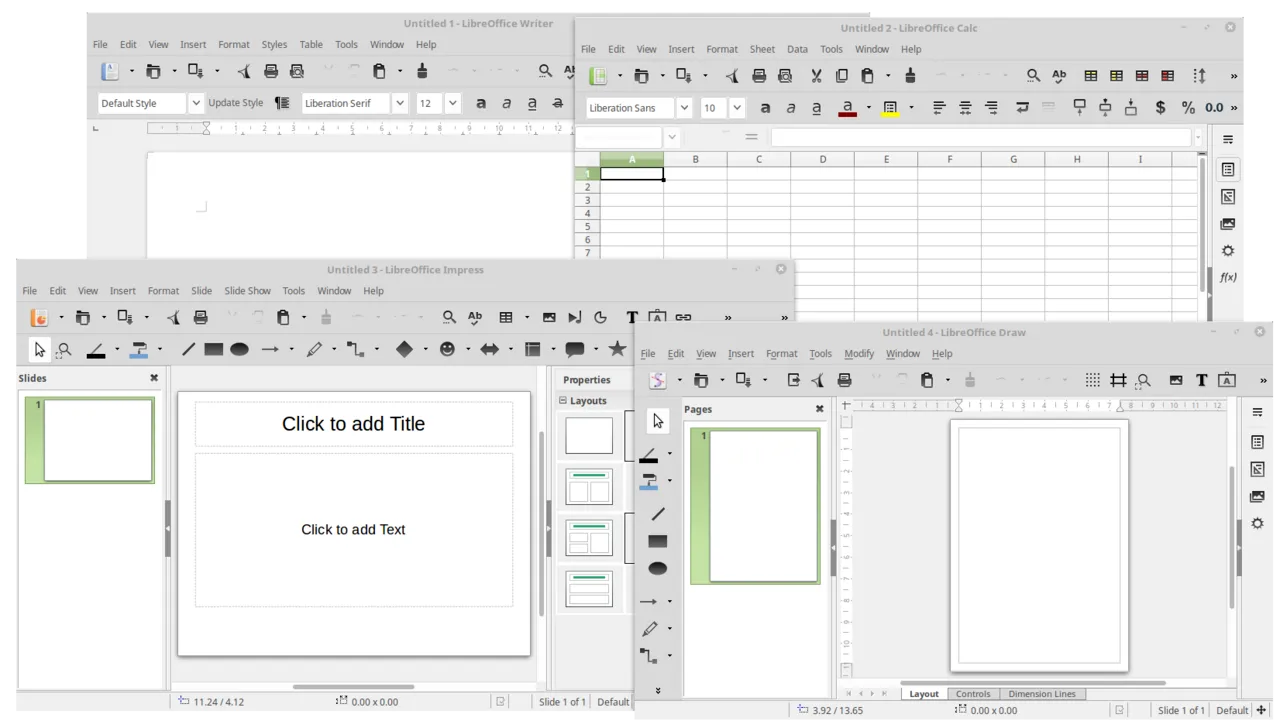1280x728 pixels.
Task: Click the Calc formula input line
Action: [982, 137]
